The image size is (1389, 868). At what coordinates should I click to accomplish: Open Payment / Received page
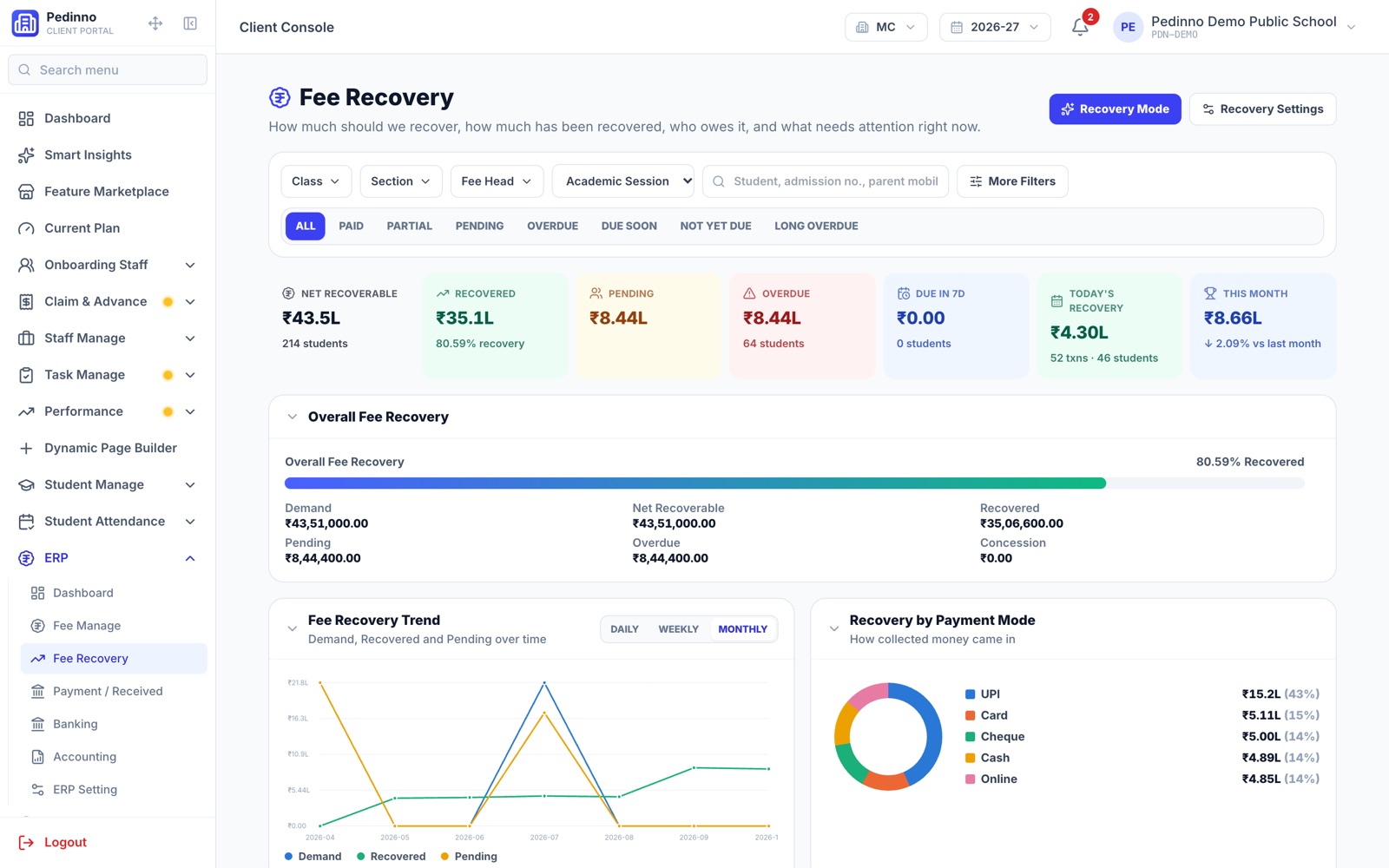[x=114, y=691]
